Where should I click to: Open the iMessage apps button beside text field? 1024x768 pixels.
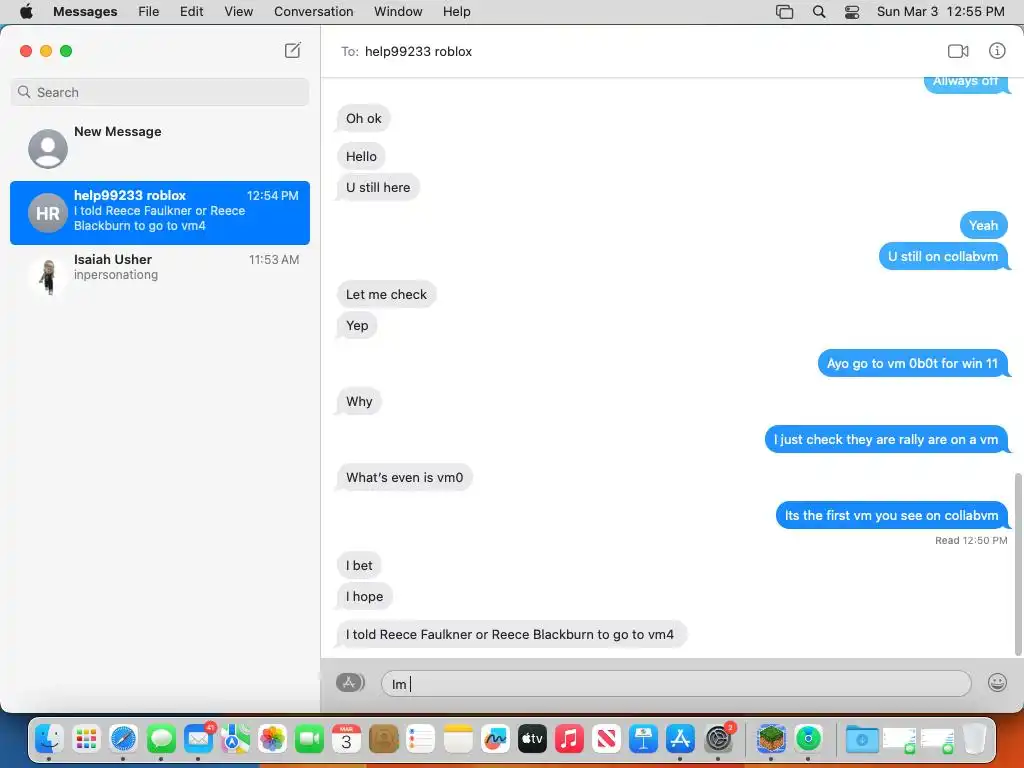point(350,682)
